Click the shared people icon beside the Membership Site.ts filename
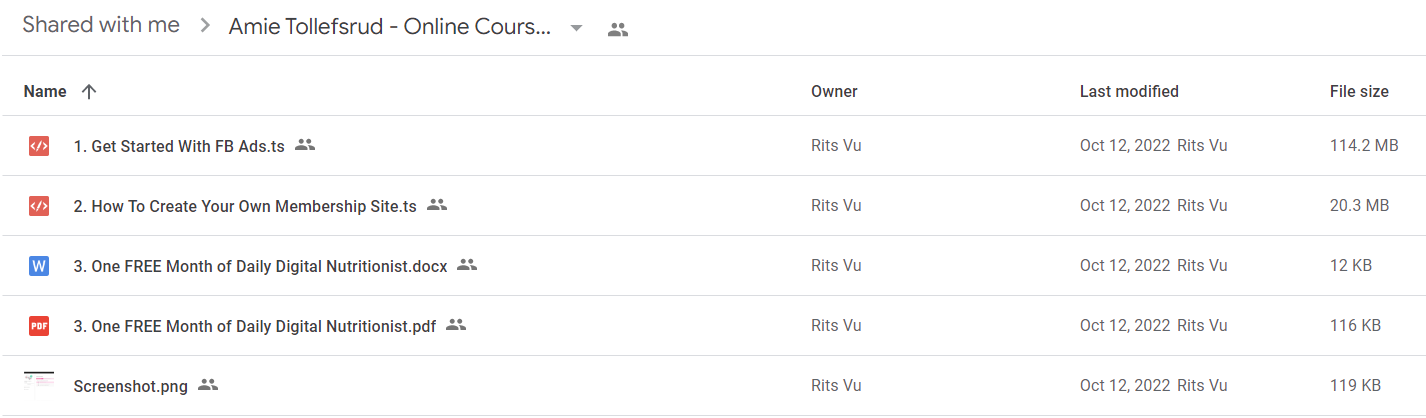This screenshot has width=1426, height=418. 437,205
